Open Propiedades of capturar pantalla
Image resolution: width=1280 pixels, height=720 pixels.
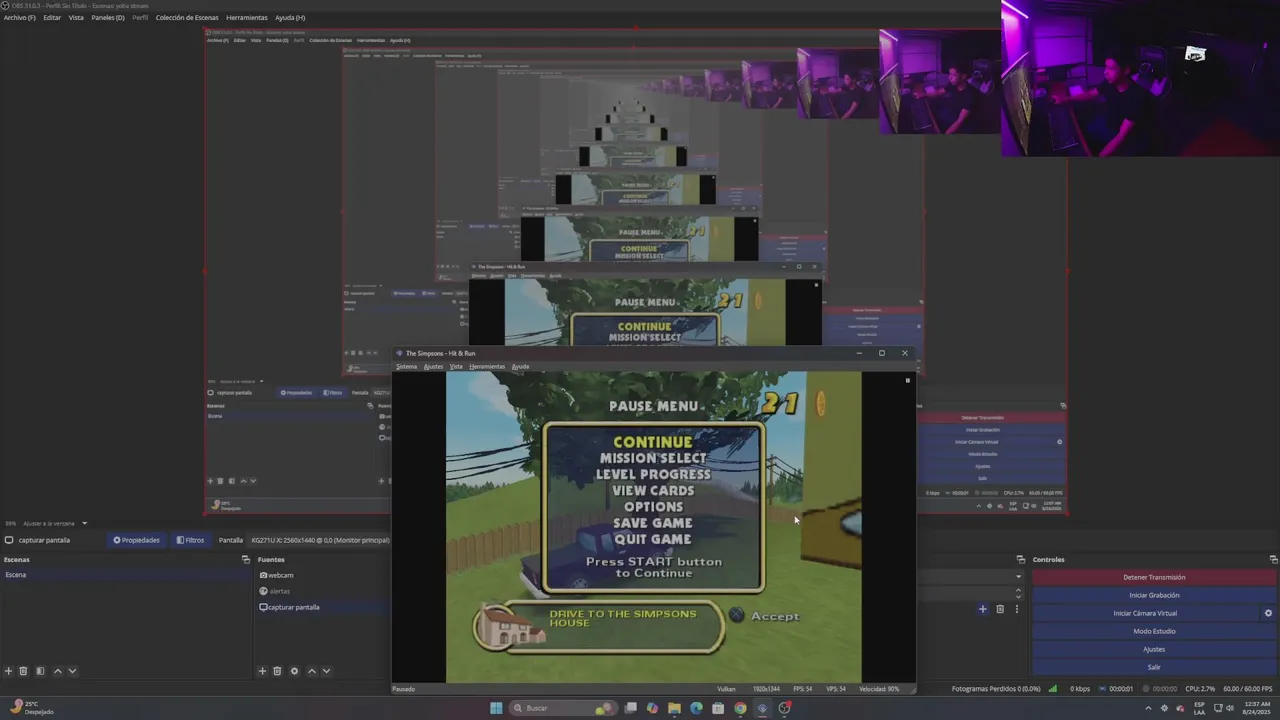pos(137,540)
